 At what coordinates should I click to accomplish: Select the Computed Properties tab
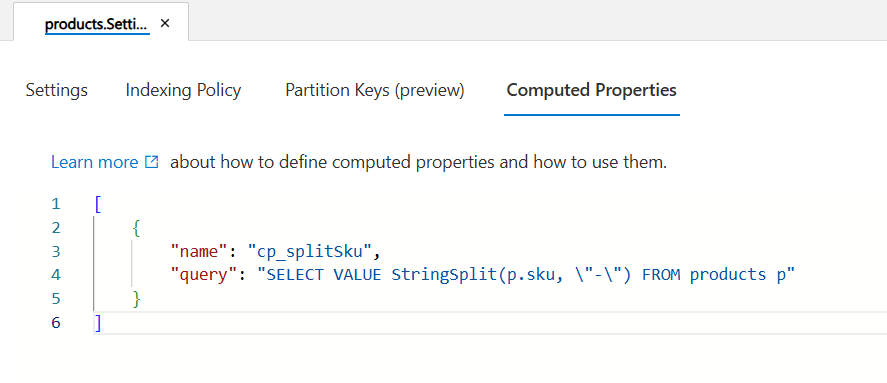592,91
